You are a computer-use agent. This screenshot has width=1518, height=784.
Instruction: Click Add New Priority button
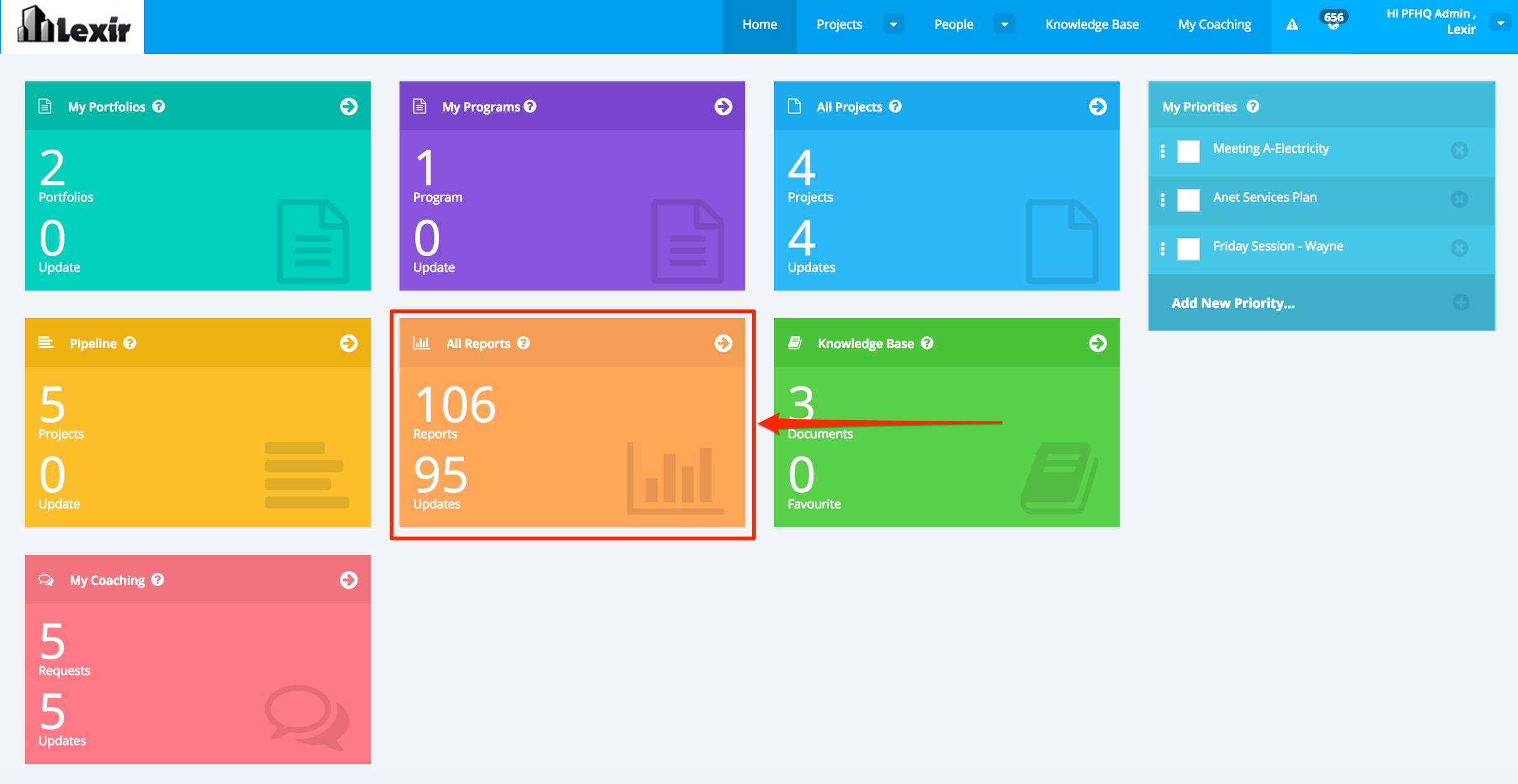click(x=1232, y=303)
